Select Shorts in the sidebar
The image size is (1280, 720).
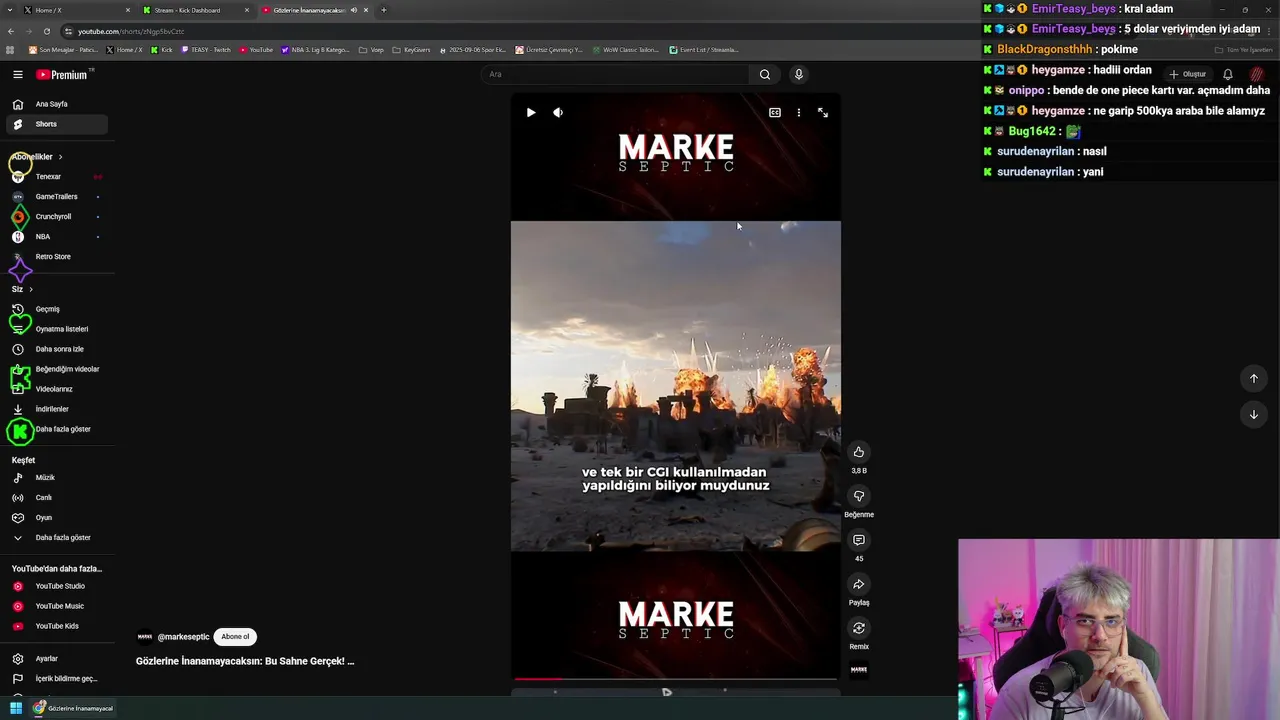[56, 124]
